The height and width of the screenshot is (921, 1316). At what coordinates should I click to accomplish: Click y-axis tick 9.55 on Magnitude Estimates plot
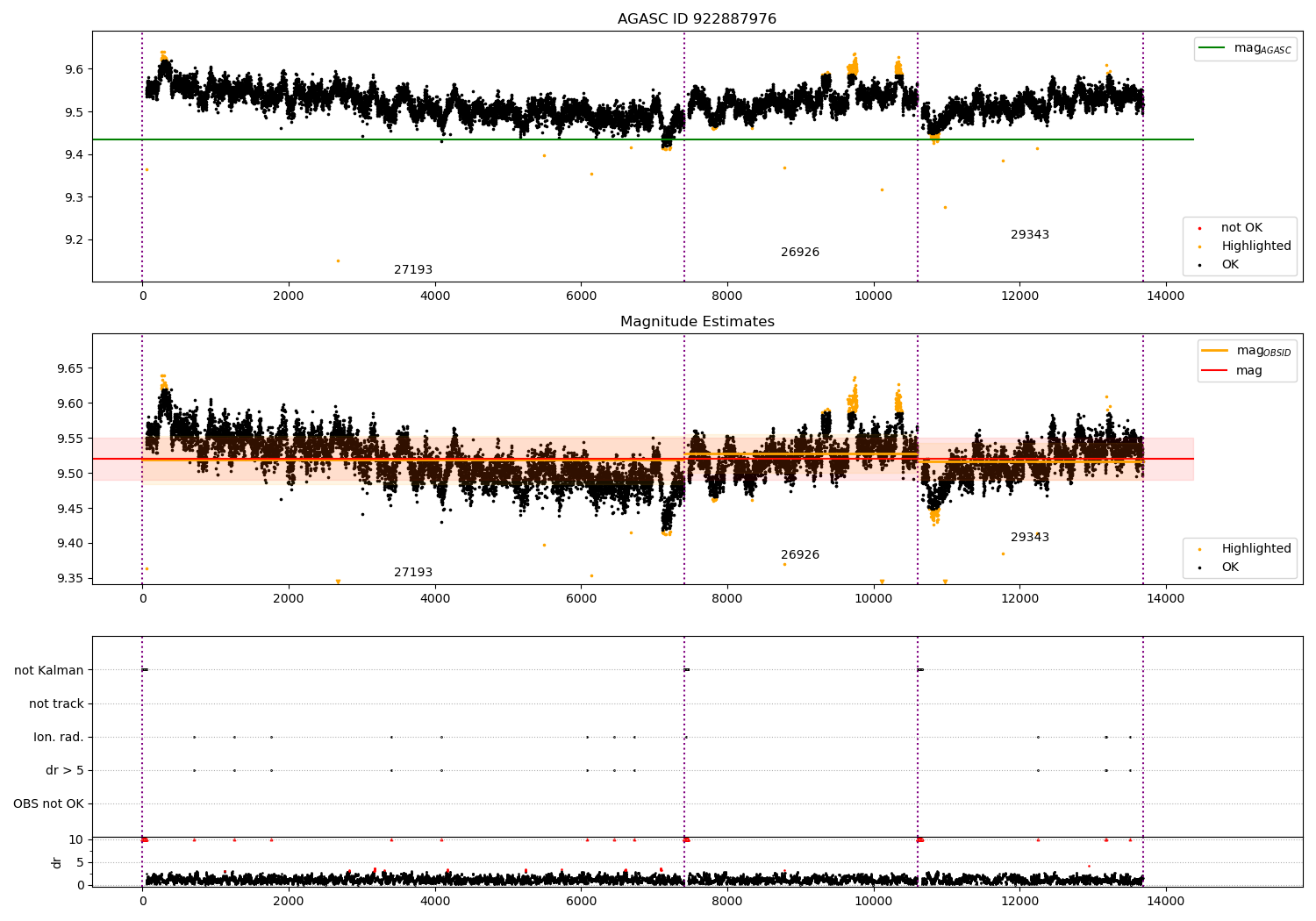(x=70, y=439)
